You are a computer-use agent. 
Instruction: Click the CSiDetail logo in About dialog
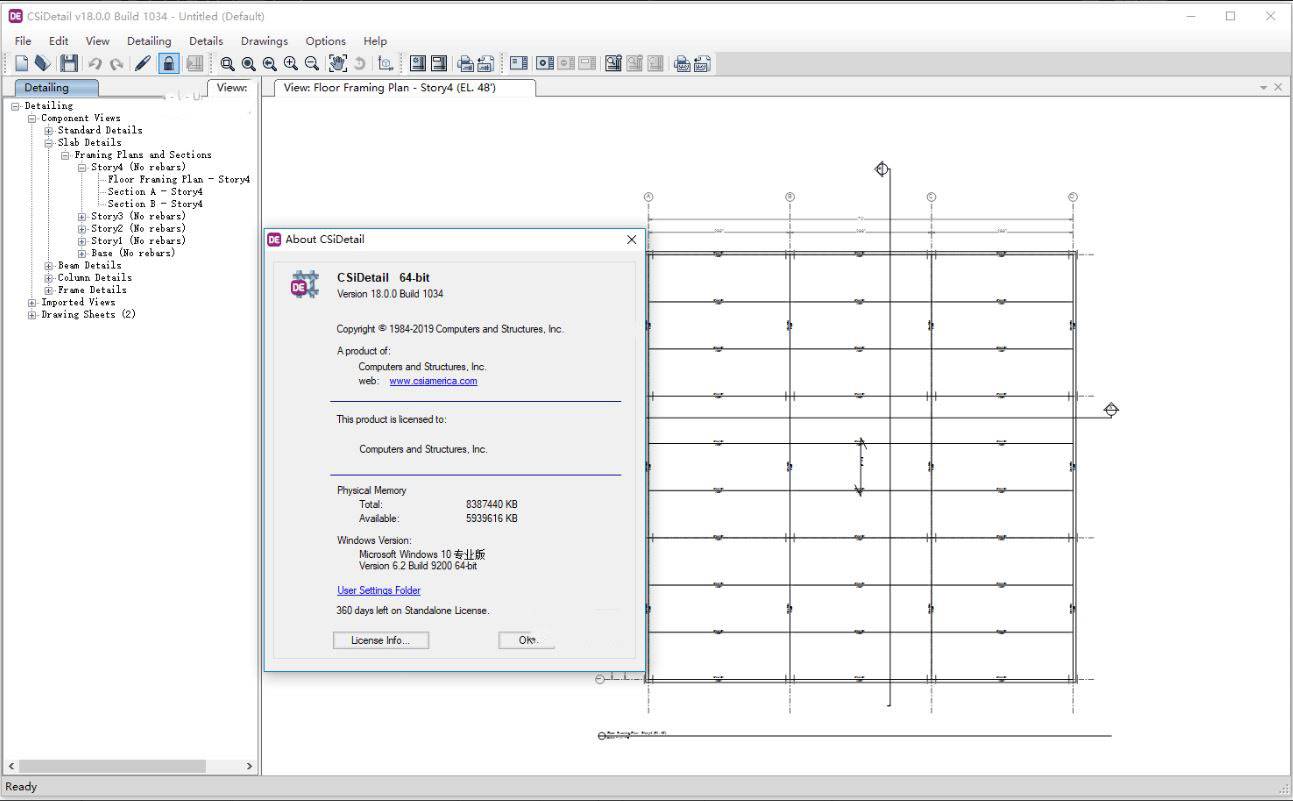click(x=304, y=284)
